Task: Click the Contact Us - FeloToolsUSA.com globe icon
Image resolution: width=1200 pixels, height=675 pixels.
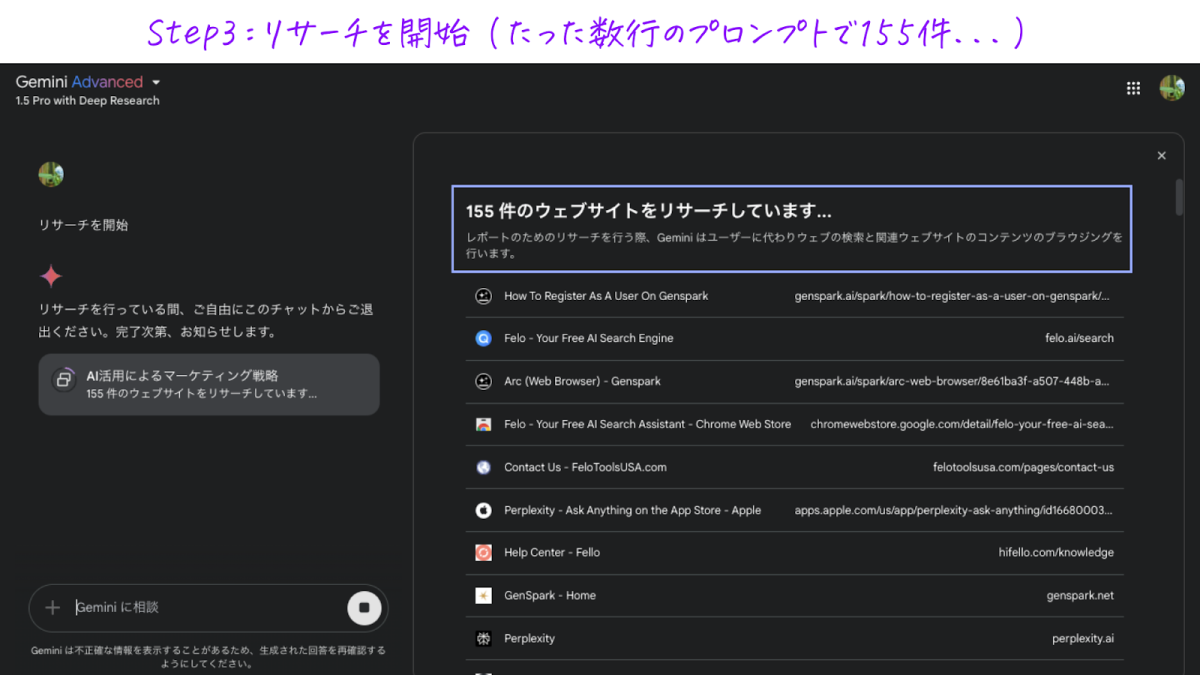Action: [x=484, y=467]
